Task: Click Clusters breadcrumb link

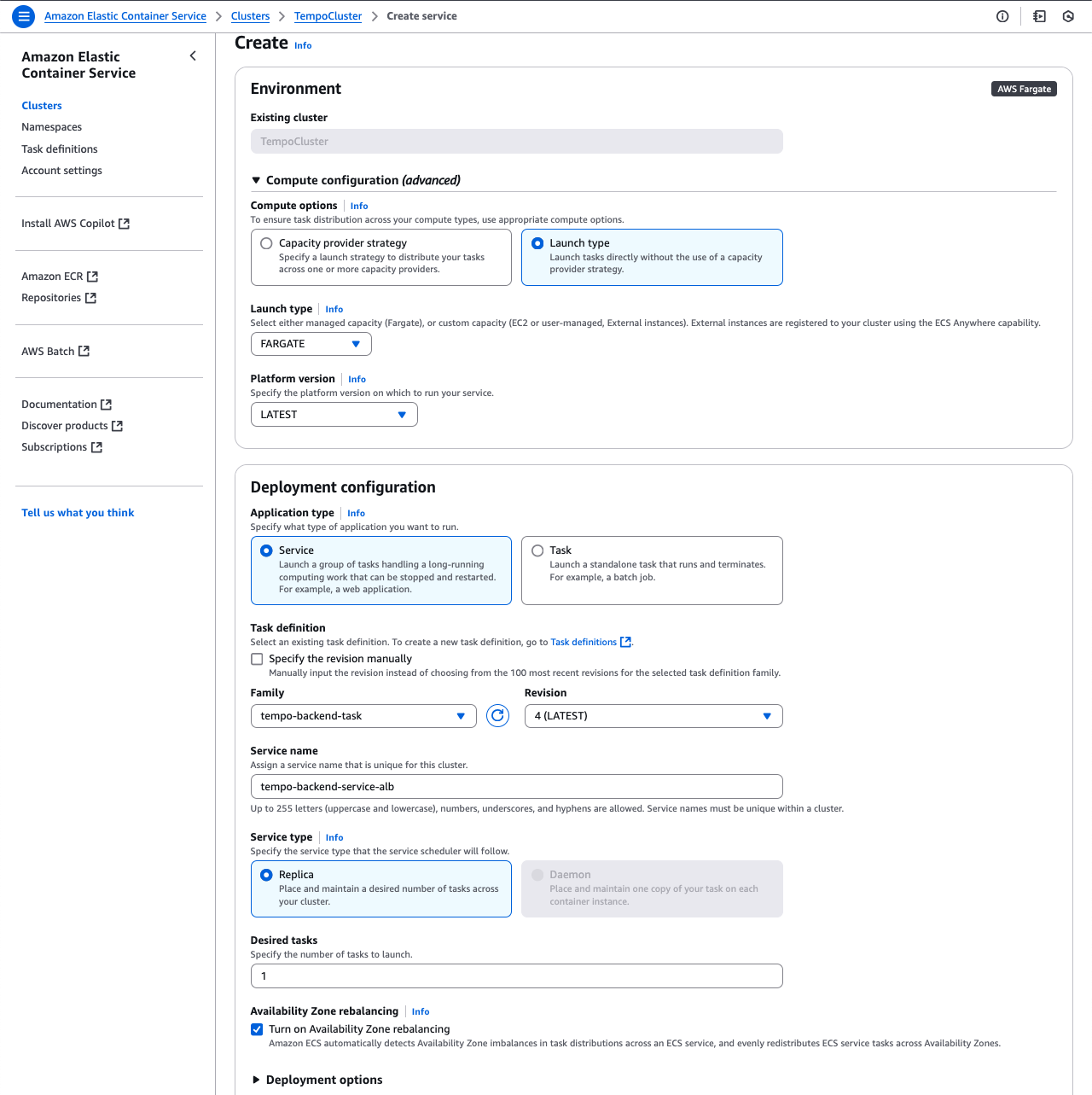Action: (250, 16)
